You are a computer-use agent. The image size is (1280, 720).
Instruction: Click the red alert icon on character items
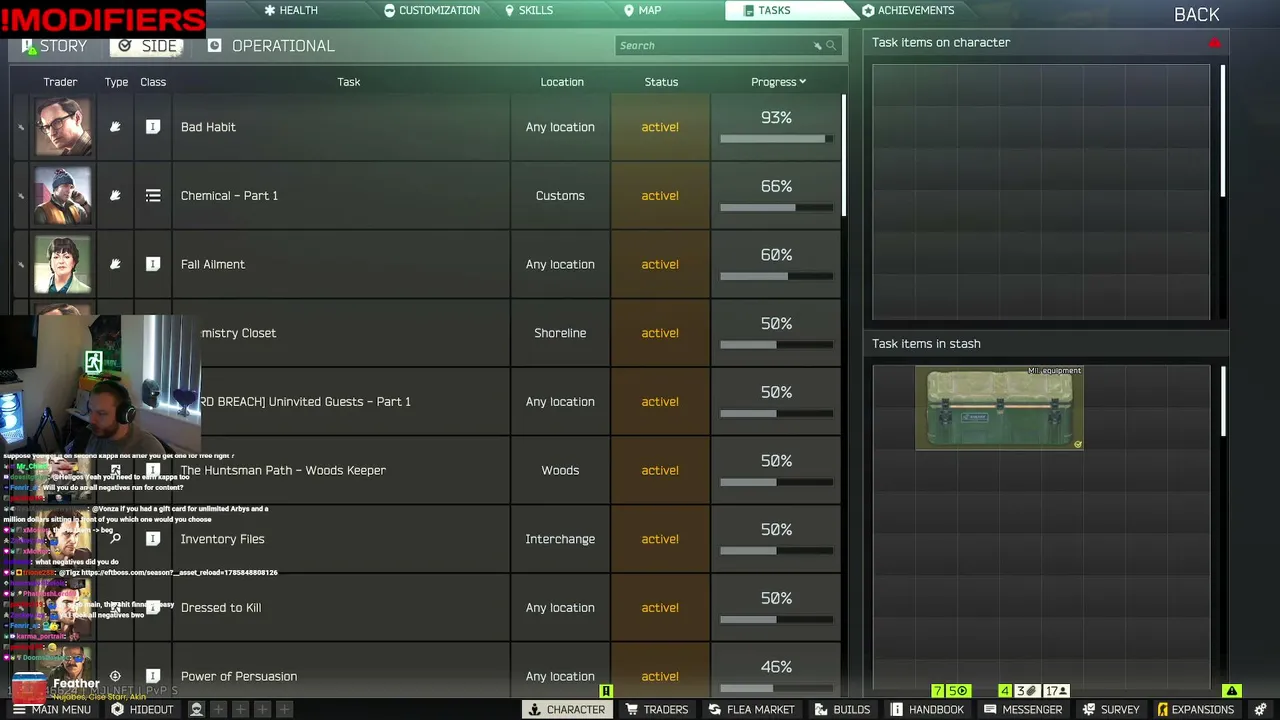1215,43
